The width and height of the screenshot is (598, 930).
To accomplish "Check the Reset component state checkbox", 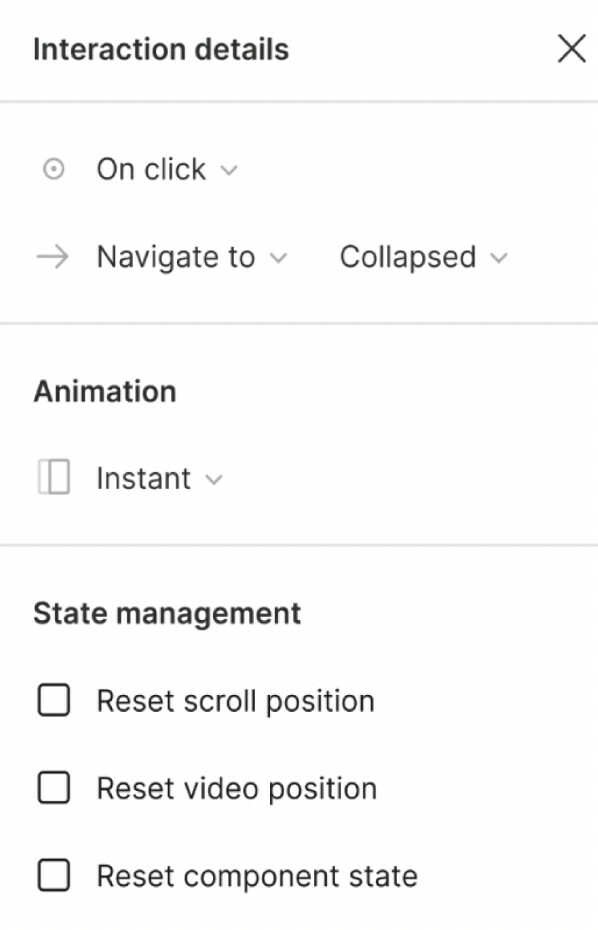I will coord(54,875).
